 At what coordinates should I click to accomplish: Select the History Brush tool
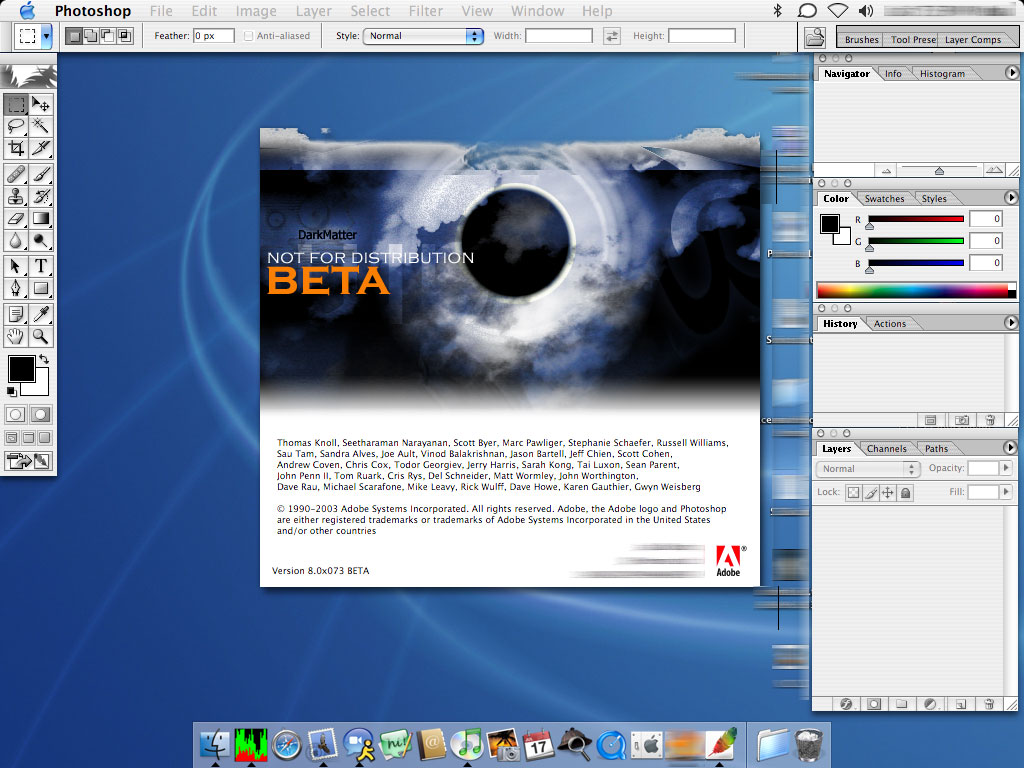click(40, 197)
